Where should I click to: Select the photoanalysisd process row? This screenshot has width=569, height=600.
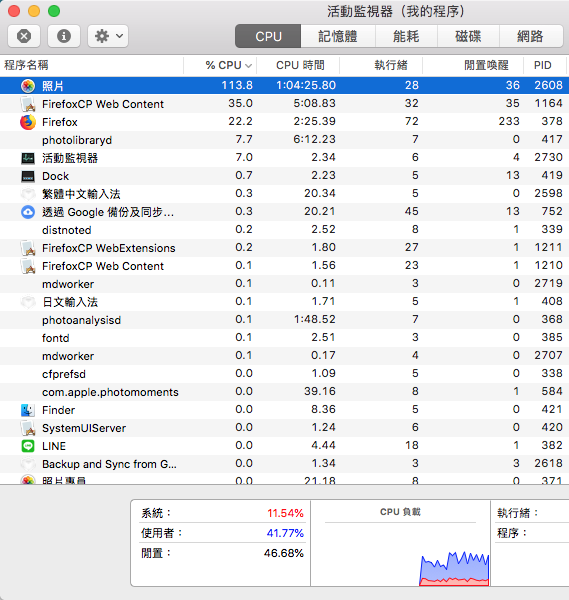point(284,320)
